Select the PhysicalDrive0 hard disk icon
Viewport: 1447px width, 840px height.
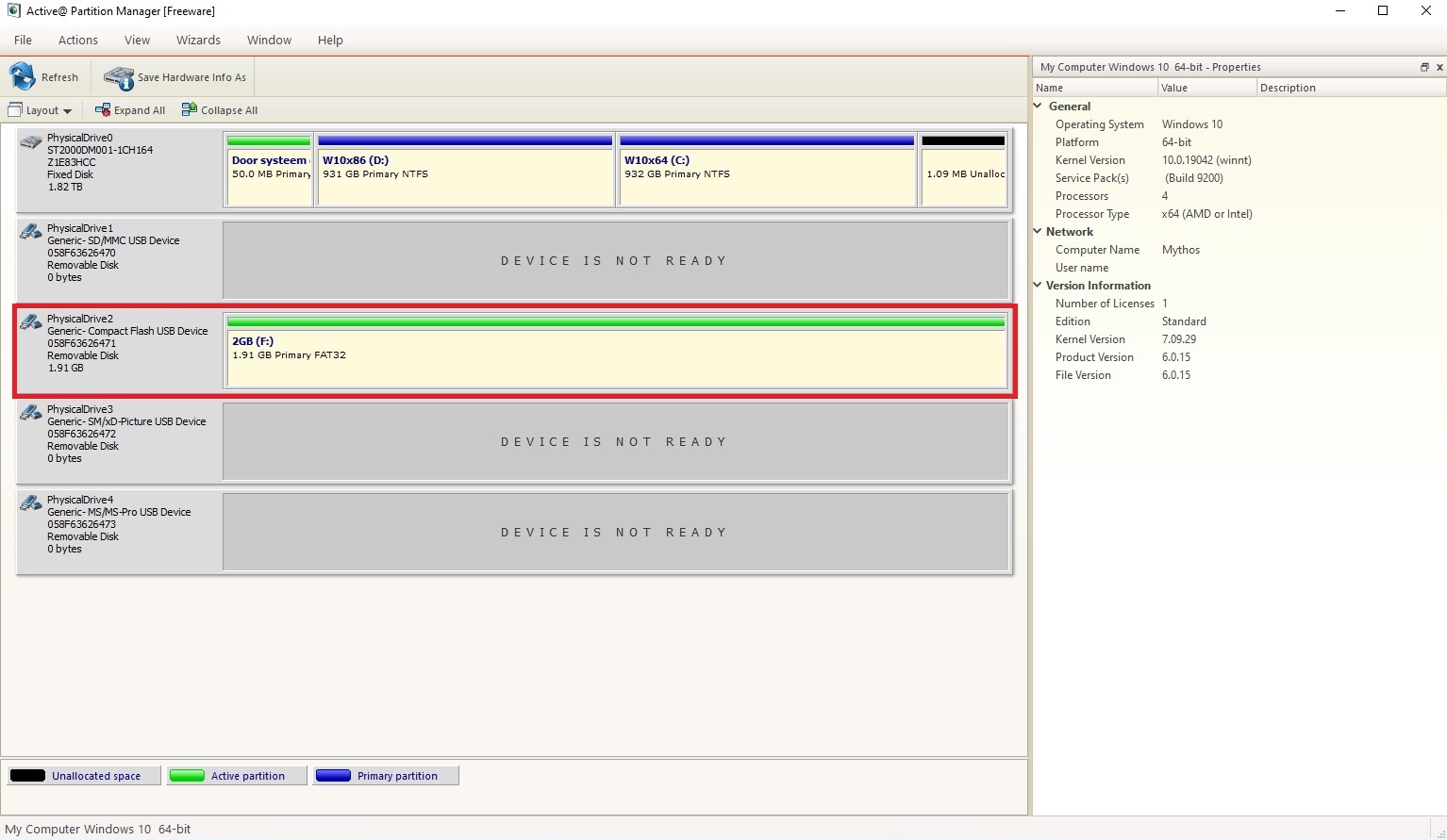[31, 142]
